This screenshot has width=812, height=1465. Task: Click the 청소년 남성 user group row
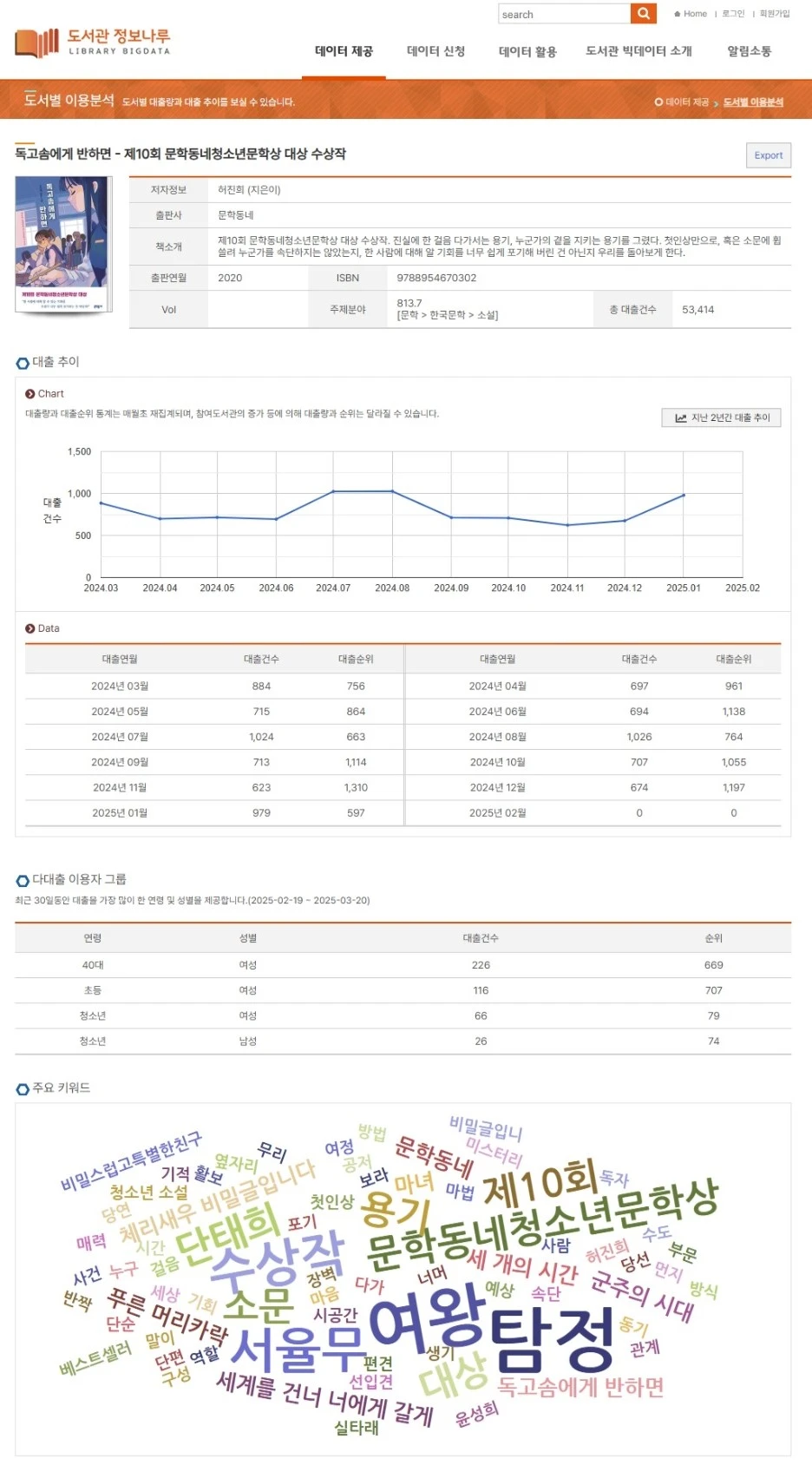tap(403, 1041)
